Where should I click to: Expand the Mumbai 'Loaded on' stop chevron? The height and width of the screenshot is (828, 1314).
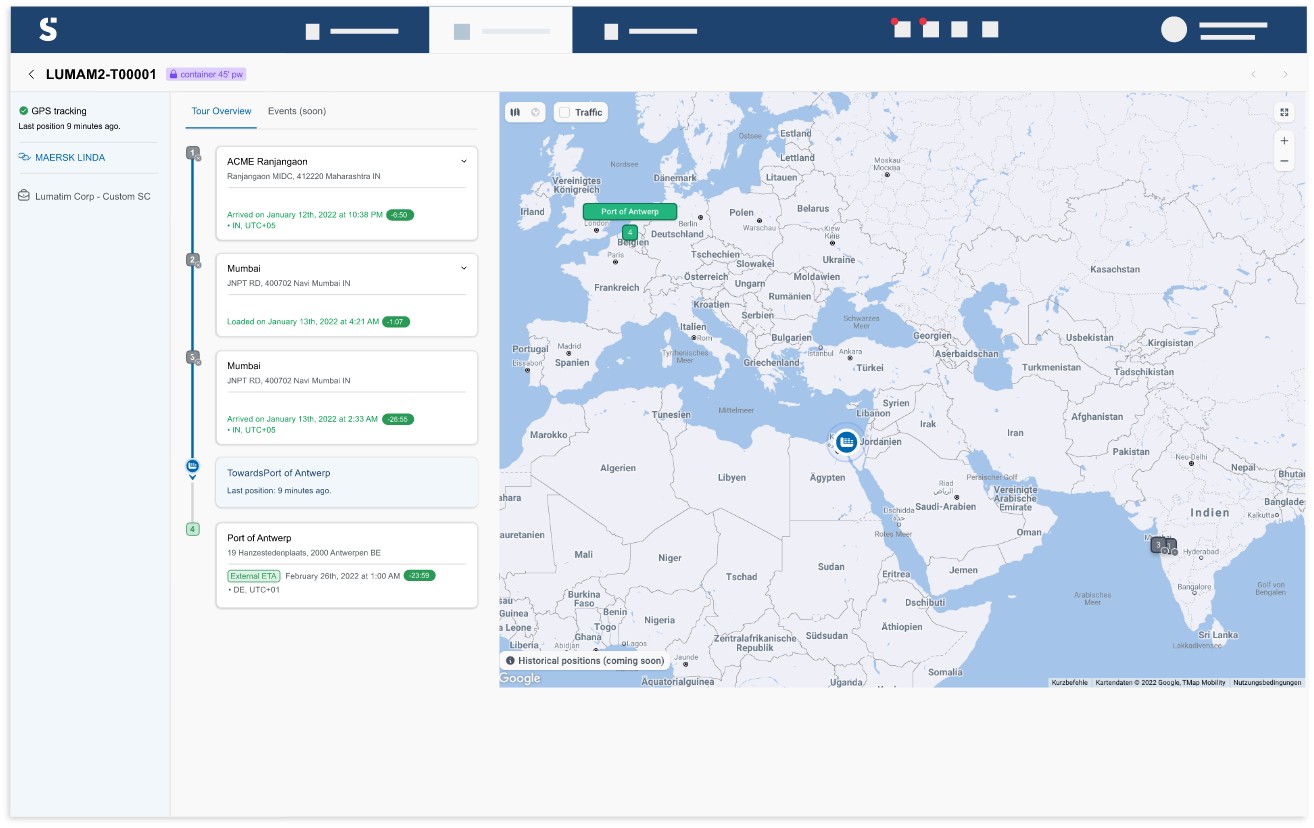tap(464, 268)
